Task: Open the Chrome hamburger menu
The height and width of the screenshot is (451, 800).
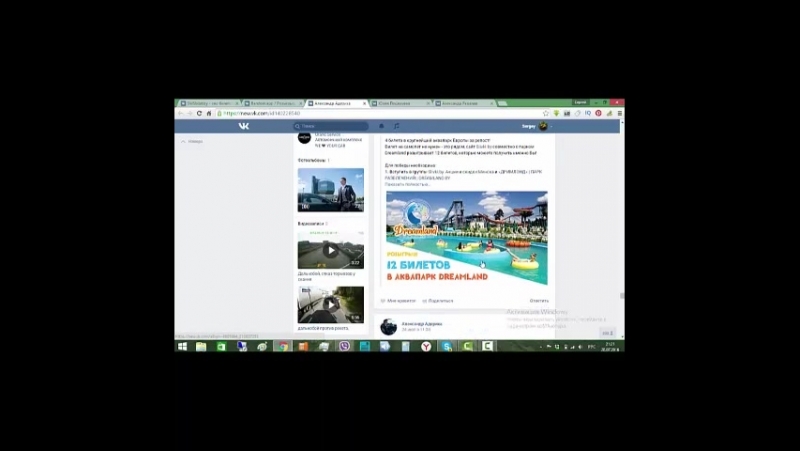Action: click(x=620, y=113)
